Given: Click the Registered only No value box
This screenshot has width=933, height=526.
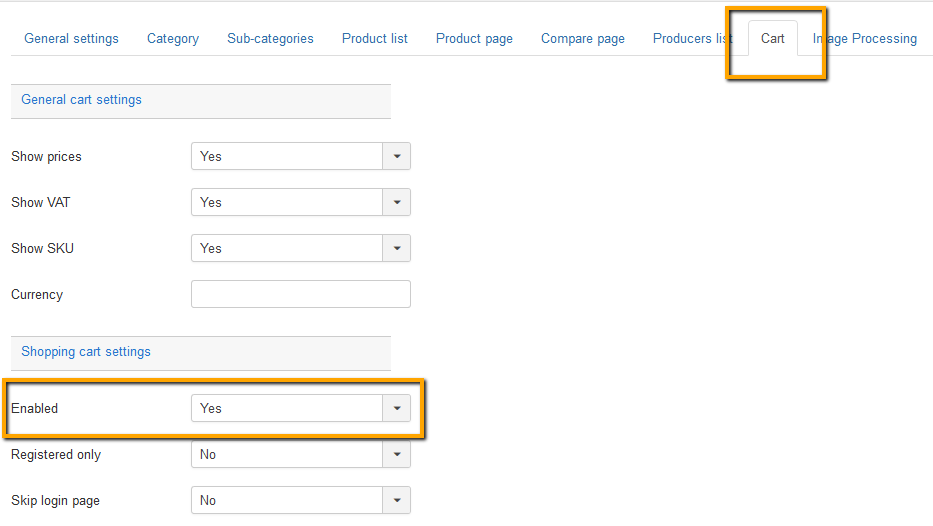Looking at the screenshot, I should (x=287, y=454).
